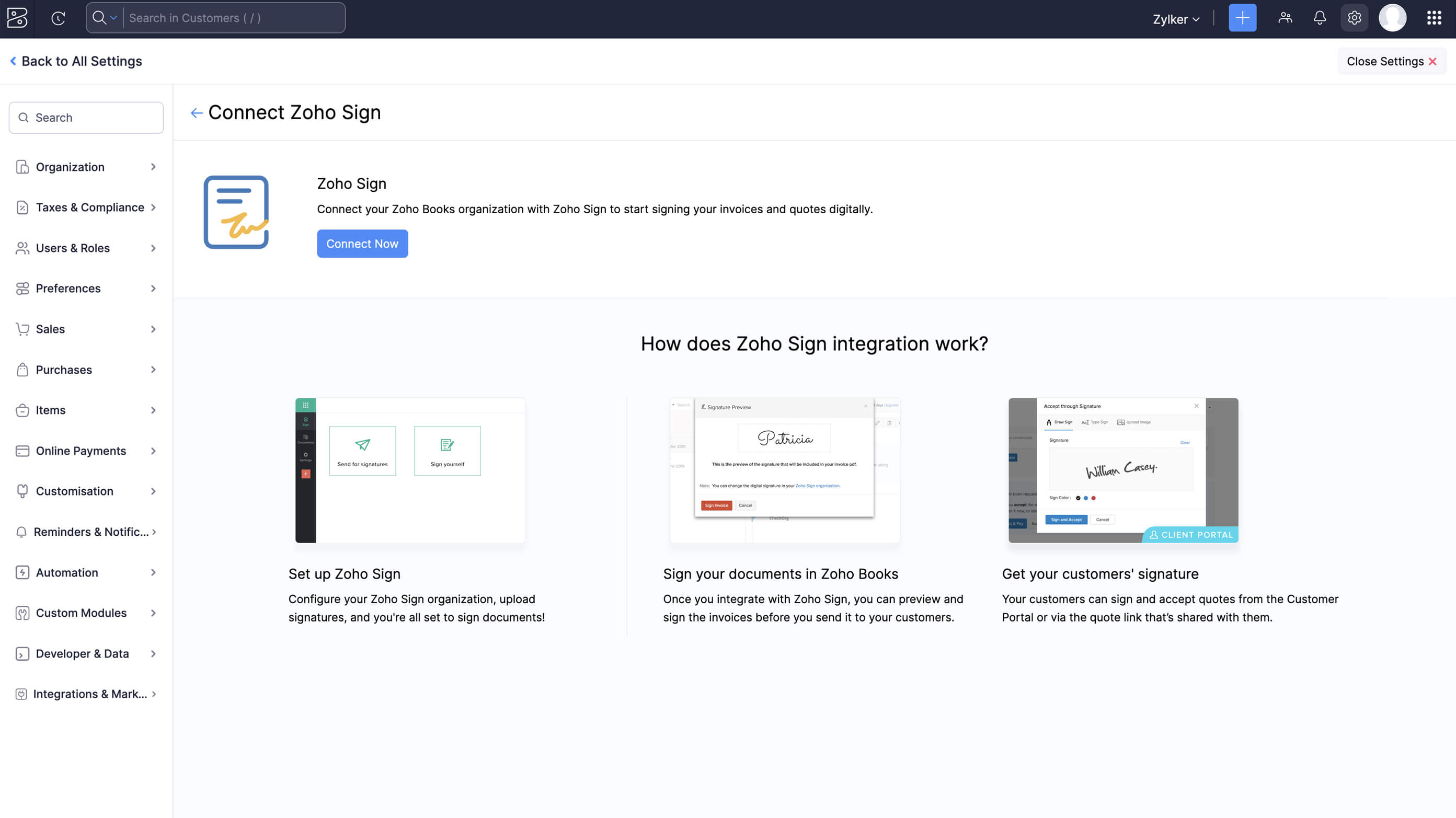This screenshot has height=818, width=1456.
Task: Select Purchases in the settings sidebar
Action: click(x=86, y=370)
